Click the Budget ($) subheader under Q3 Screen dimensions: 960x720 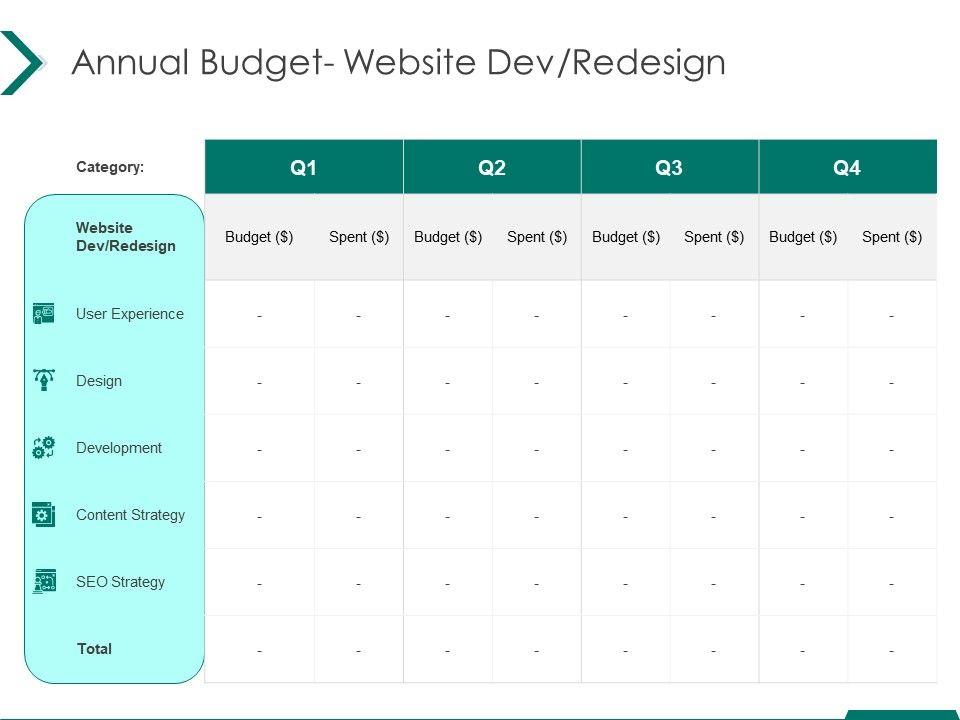click(626, 237)
